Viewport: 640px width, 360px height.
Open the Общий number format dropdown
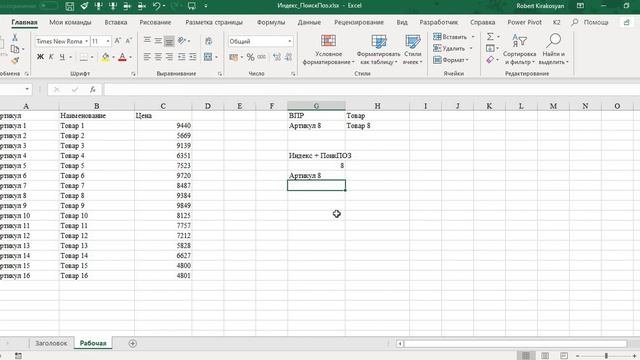coord(289,41)
